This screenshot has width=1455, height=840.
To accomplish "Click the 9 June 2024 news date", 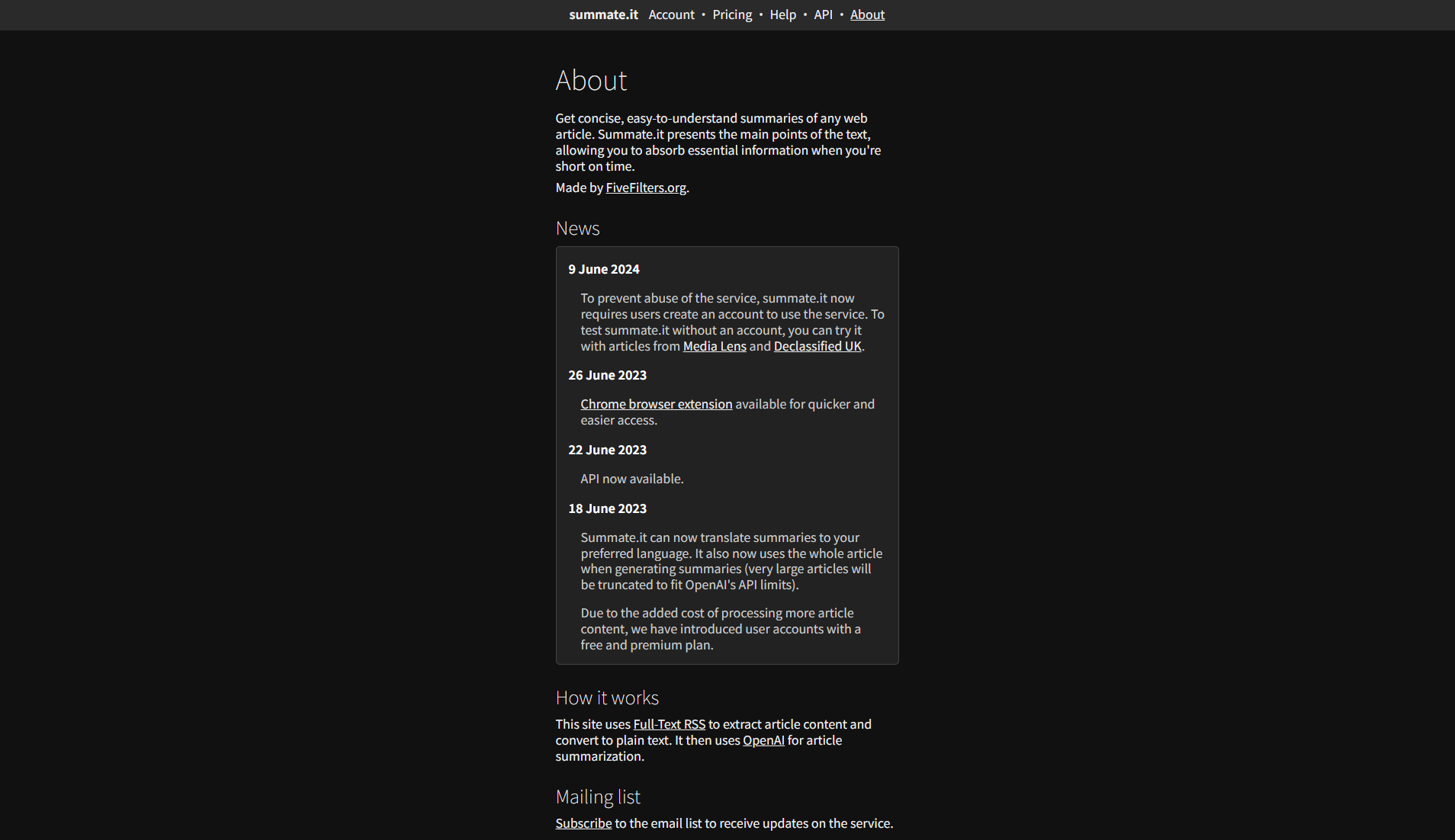I will pos(603,269).
